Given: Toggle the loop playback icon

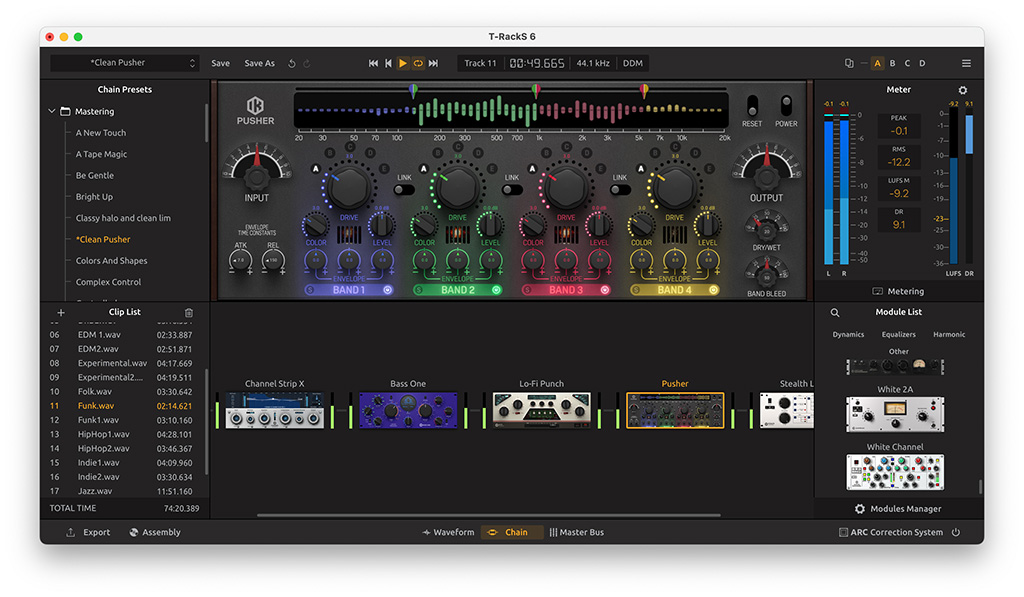Looking at the screenshot, I should point(418,63).
